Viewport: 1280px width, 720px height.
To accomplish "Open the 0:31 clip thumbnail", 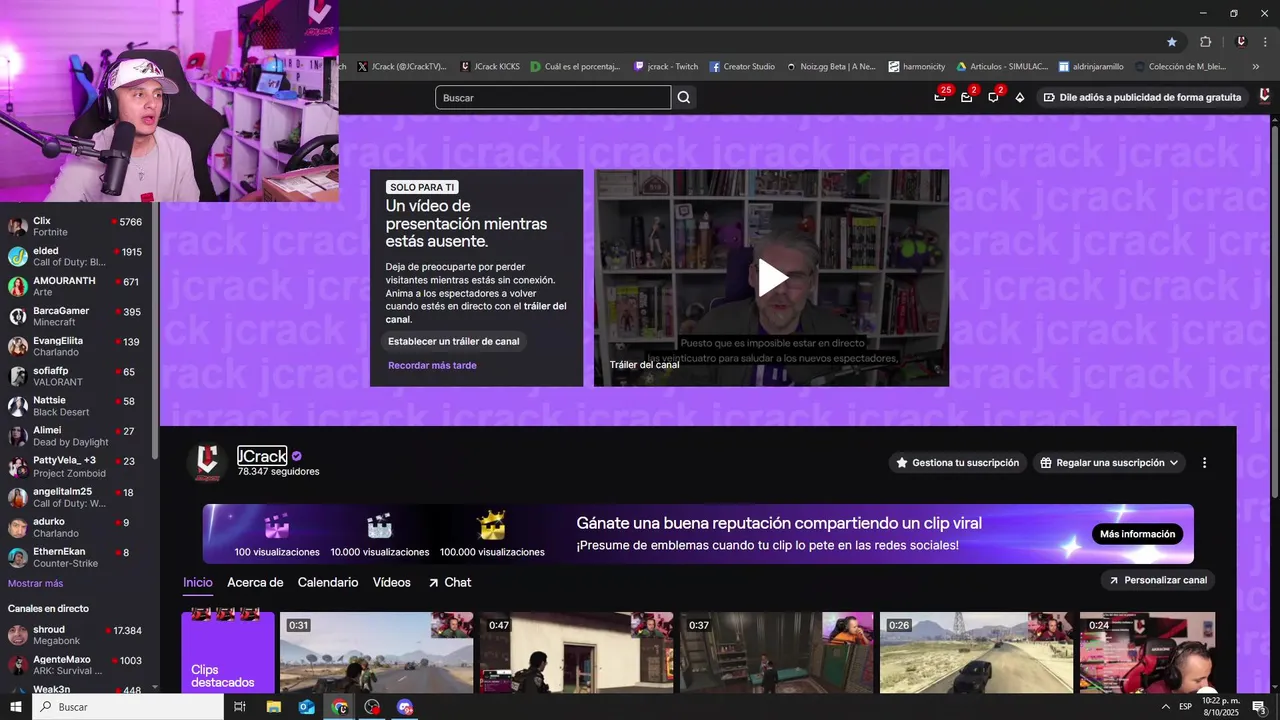I will point(377,652).
